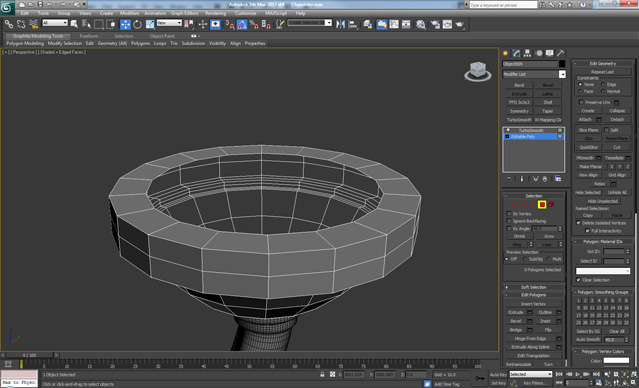Toggle the Split checkbox

tap(606, 130)
